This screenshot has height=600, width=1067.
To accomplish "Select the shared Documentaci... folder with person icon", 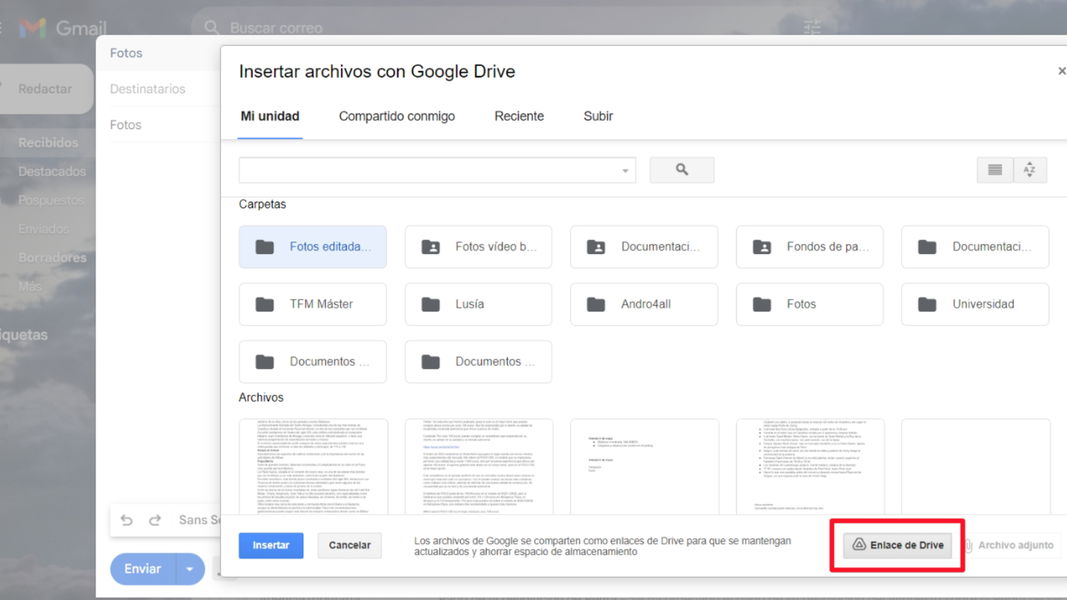I will click(644, 247).
